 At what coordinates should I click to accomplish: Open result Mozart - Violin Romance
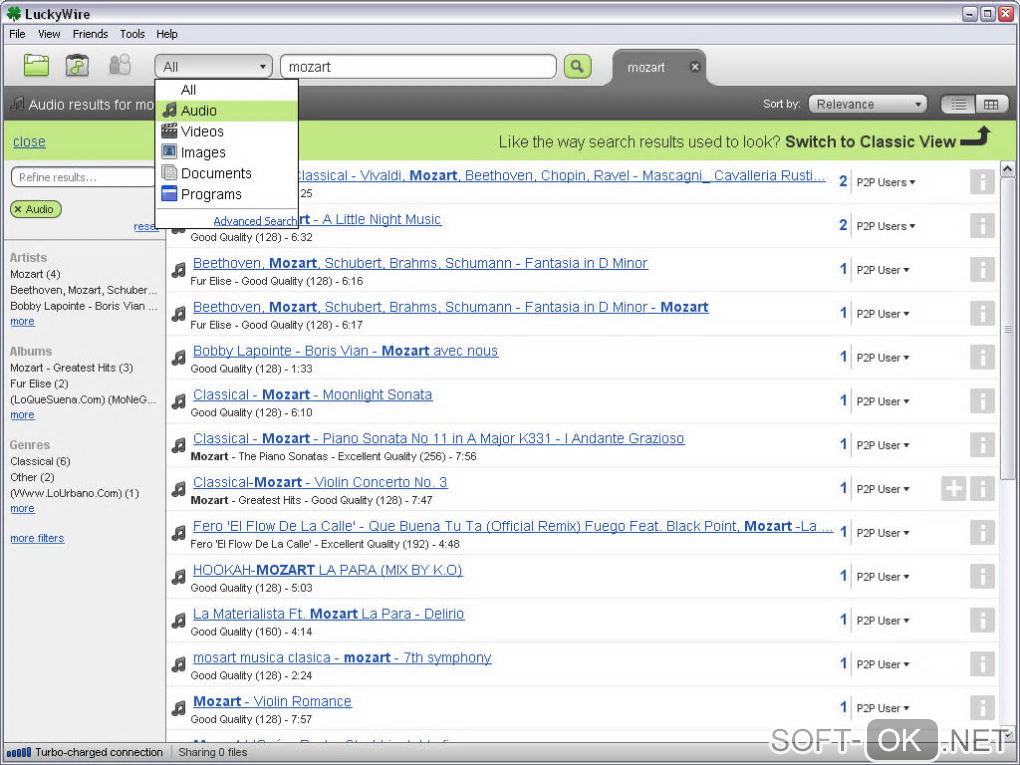[x=272, y=702]
